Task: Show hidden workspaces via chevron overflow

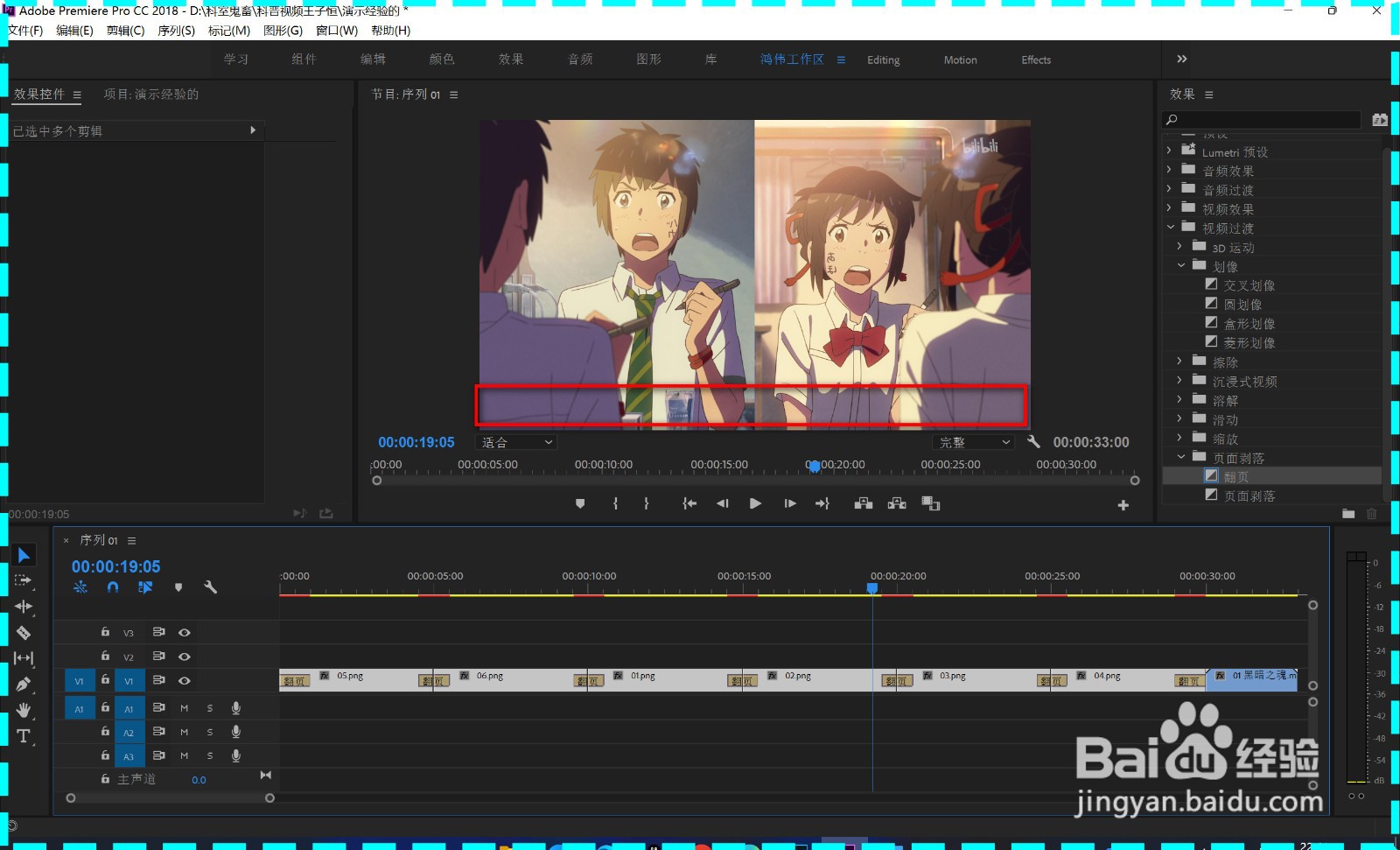Action: 1182,59
